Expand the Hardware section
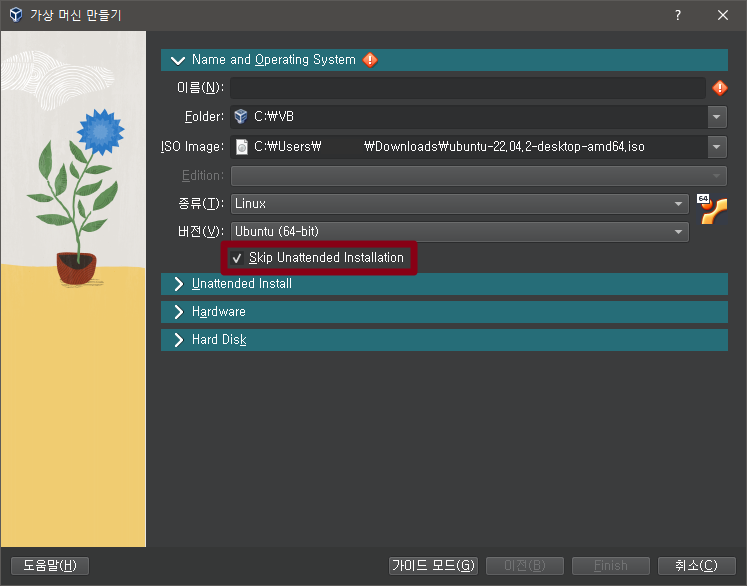747x586 pixels. click(179, 312)
